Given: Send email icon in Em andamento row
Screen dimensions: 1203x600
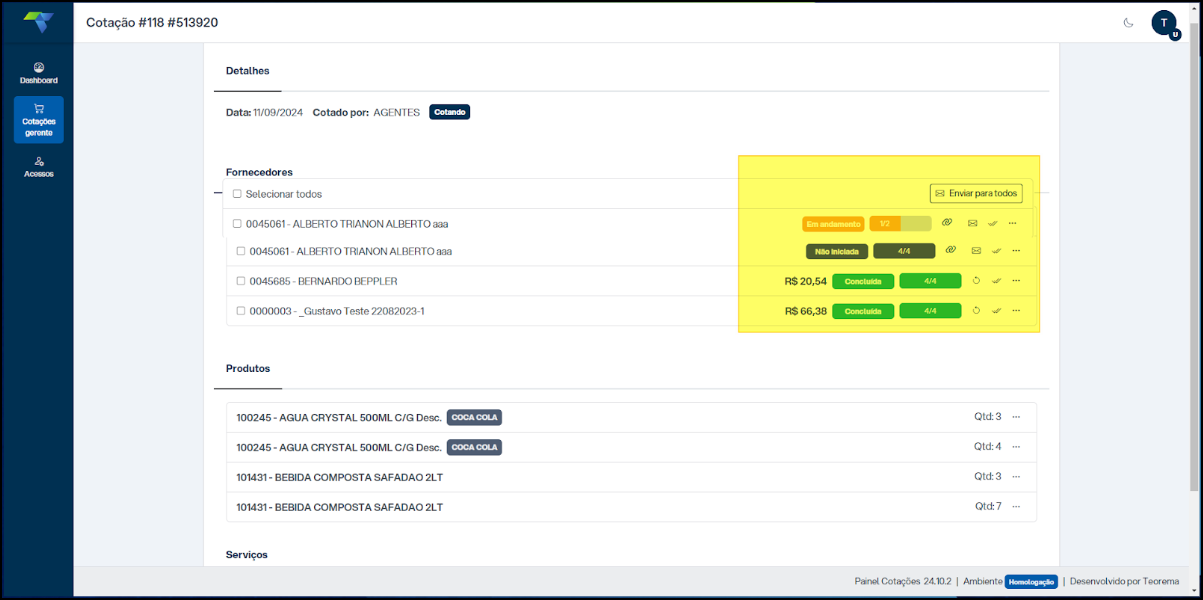Looking at the screenshot, I should point(972,223).
